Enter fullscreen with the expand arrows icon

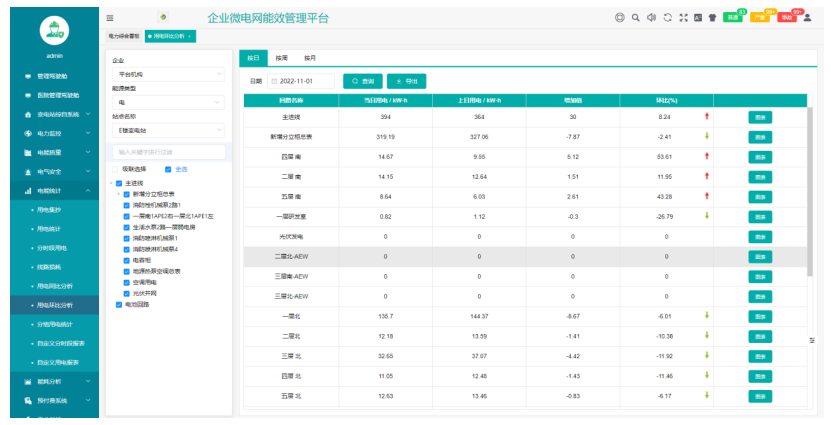pos(683,17)
